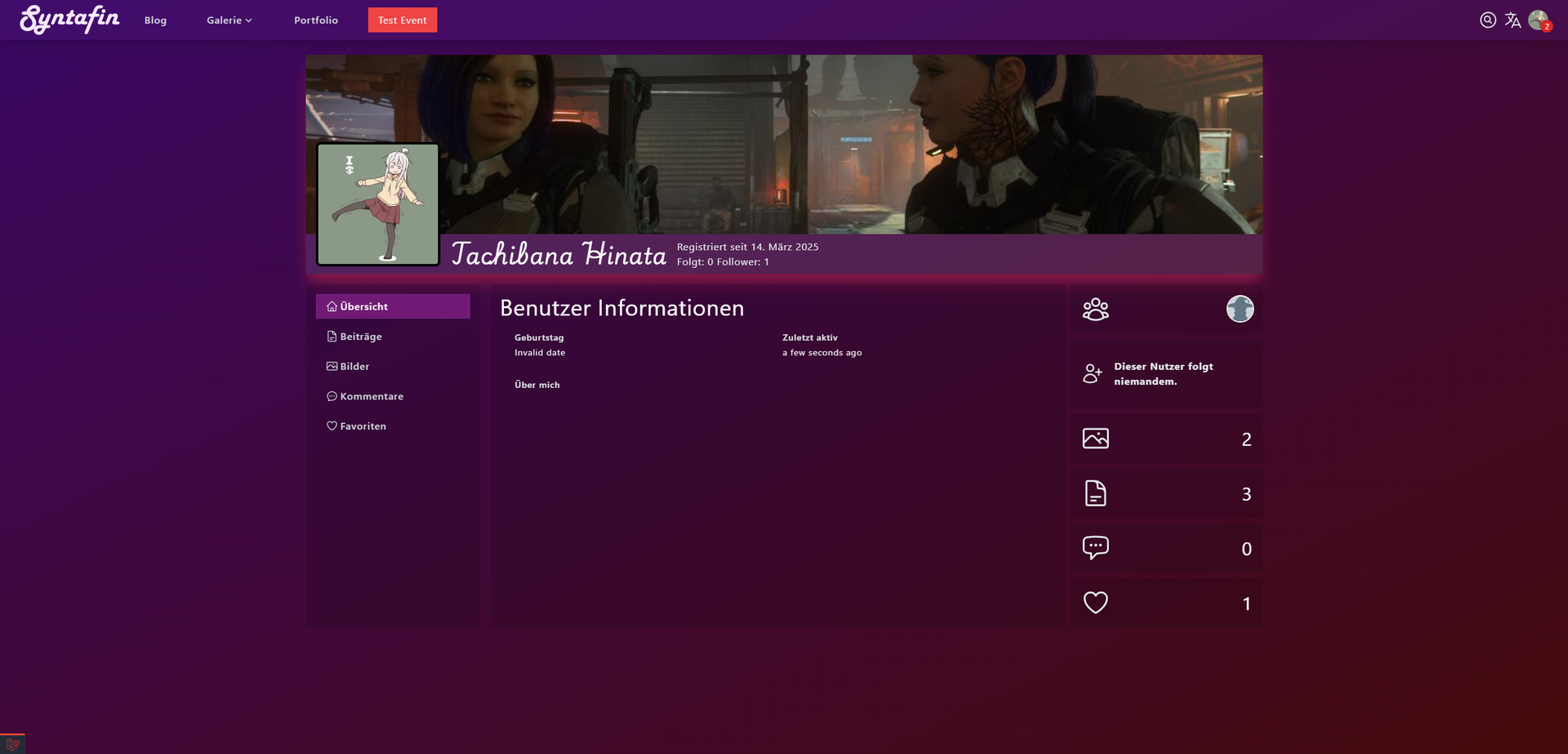Click Tachibana Hinata's profile picture
This screenshot has height=754, width=1568.
pyautogui.click(x=378, y=204)
